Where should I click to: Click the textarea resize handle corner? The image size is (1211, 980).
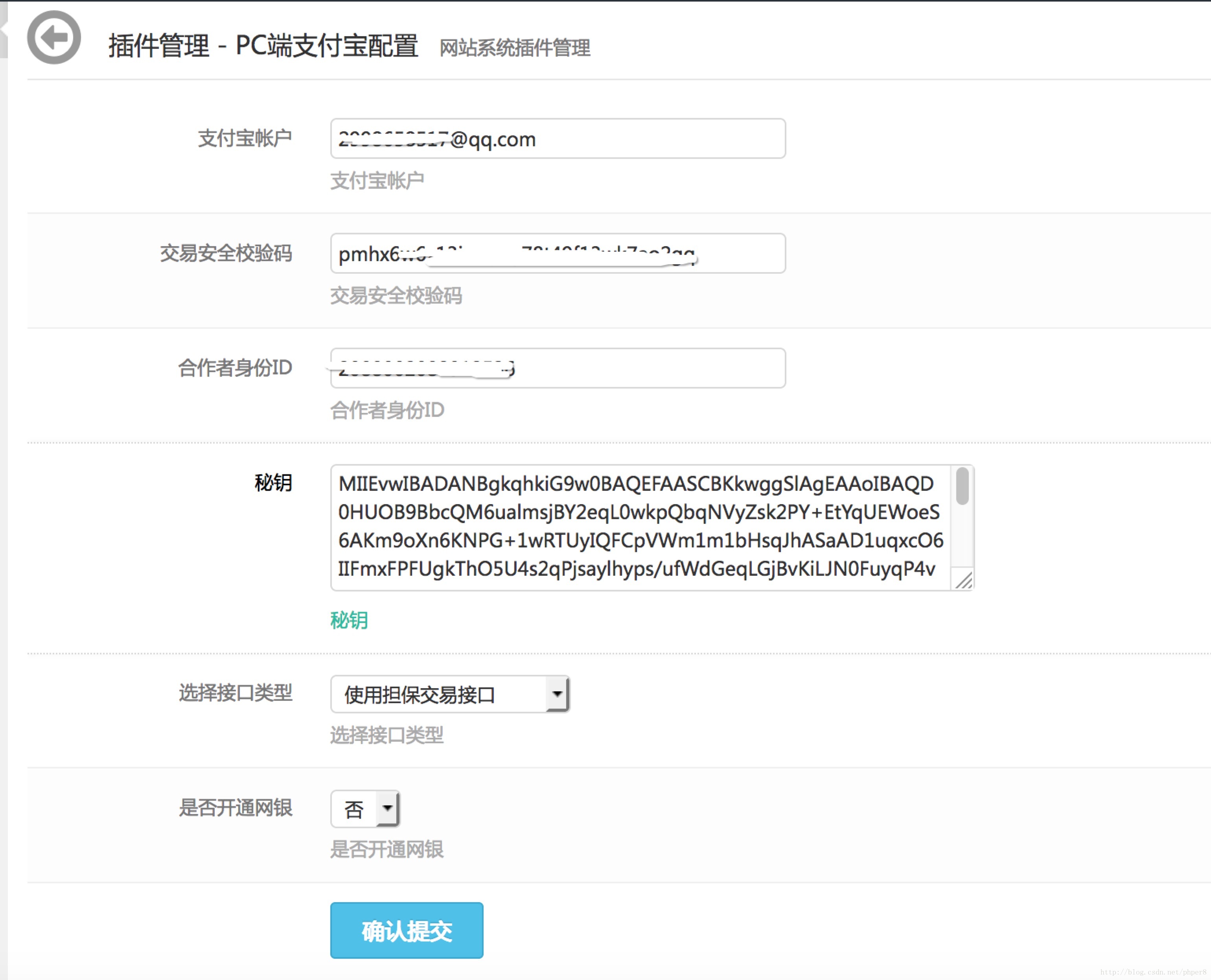coord(963,580)
